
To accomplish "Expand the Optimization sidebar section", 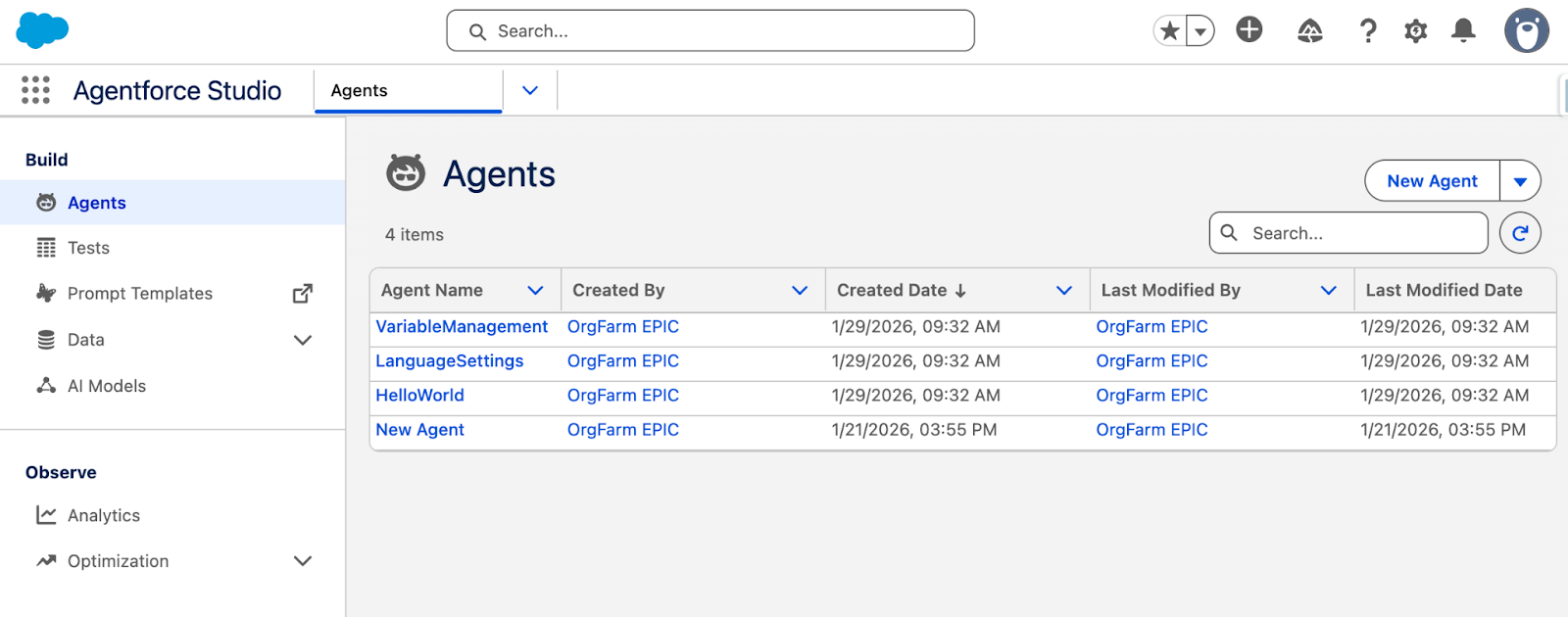I will pos(303,561).
